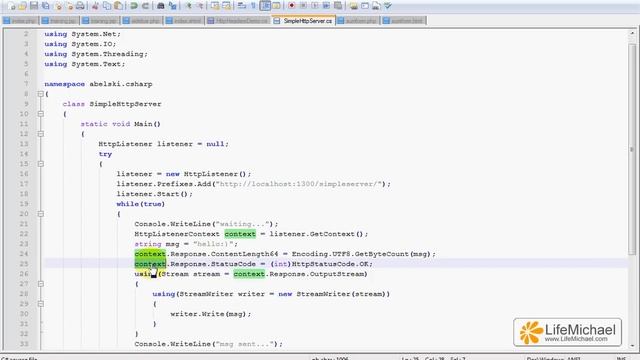
Task: Open the Replace dialog icon
Action: point(172,6)
